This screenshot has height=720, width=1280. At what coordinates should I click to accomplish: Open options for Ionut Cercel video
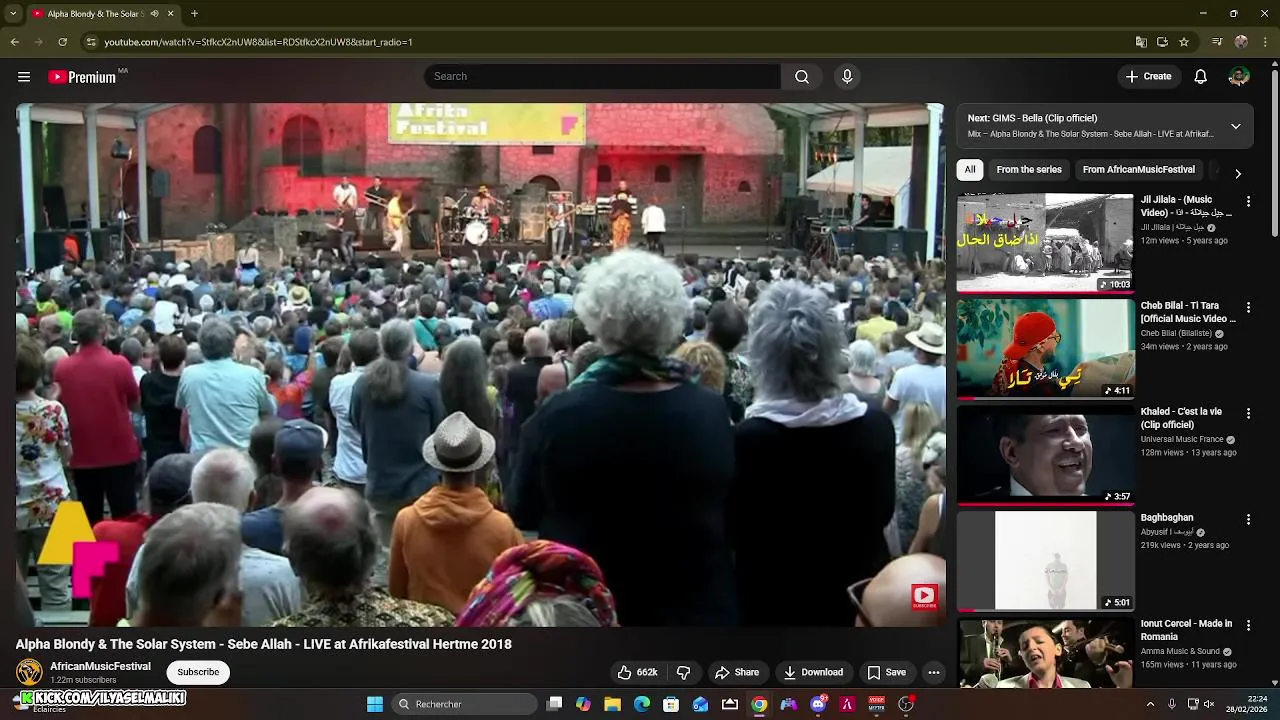(1248, 625)
